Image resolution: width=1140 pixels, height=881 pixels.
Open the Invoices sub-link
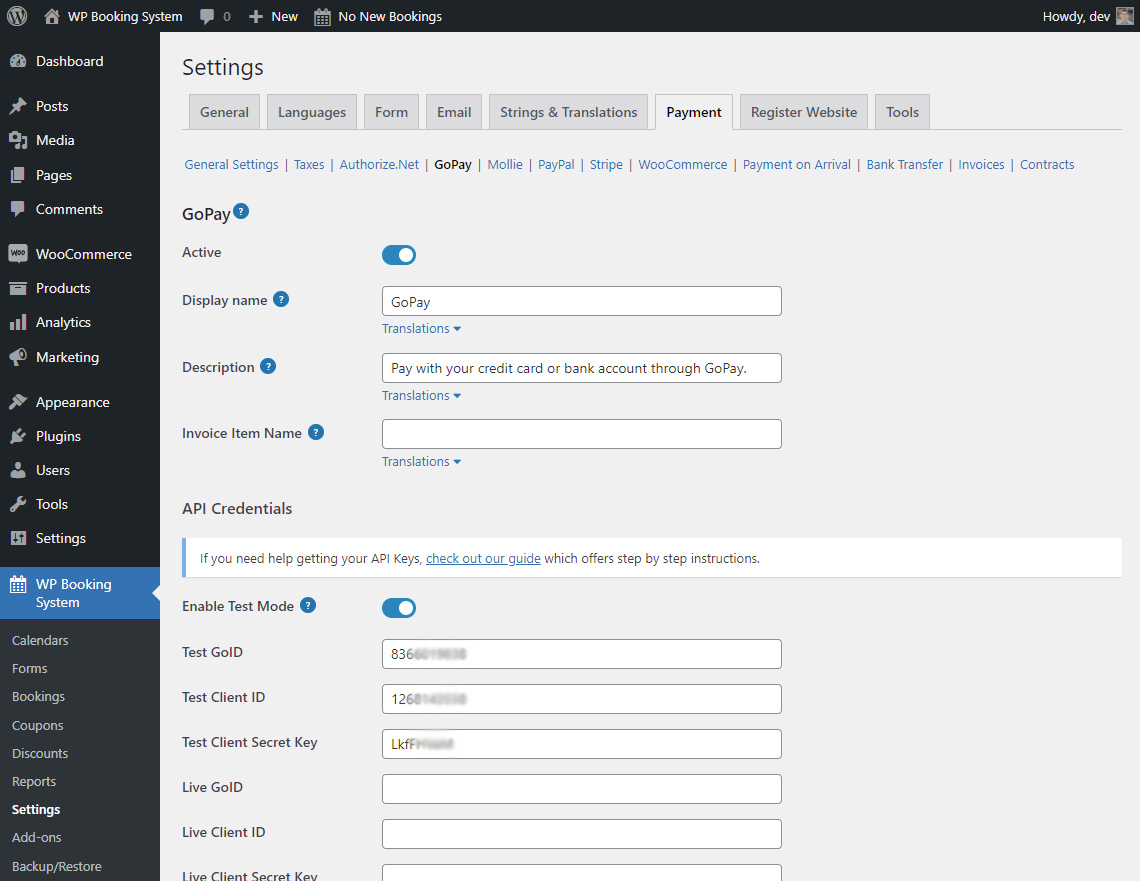click(981, 164)
